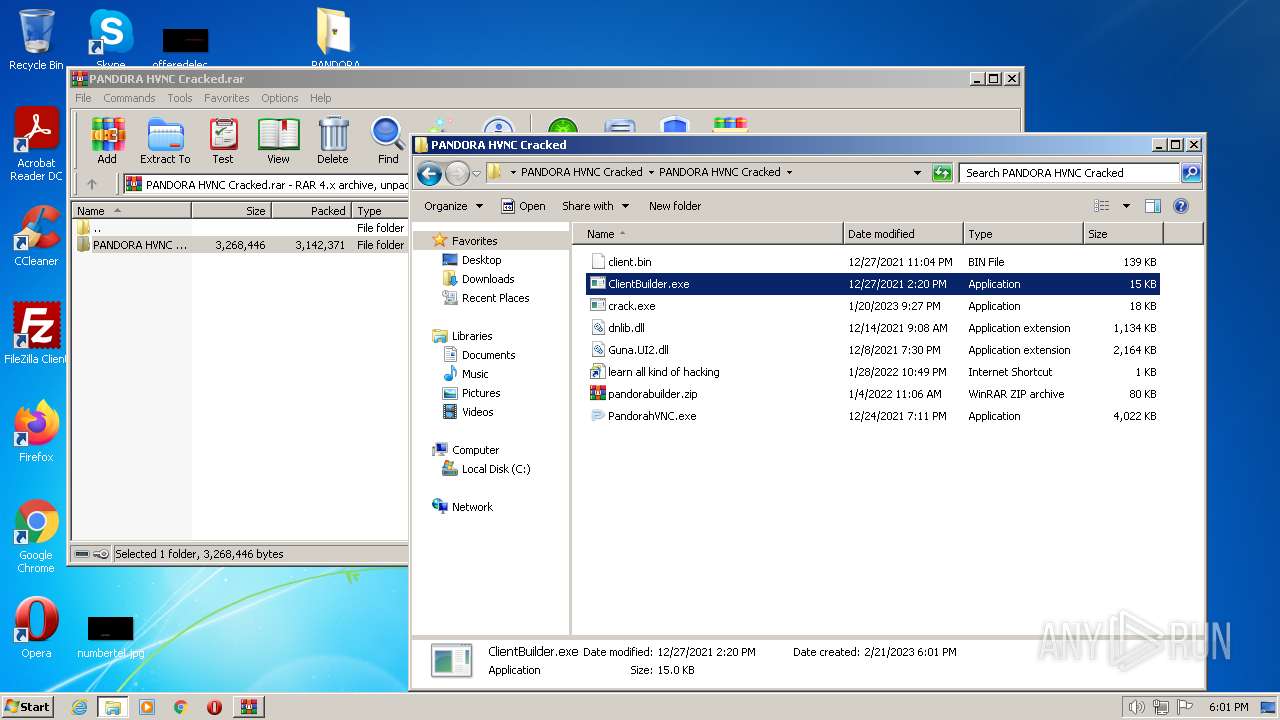Click the WinRAR icon on the taskbar
Viewport: 1280px width, 720px height.
248,707
